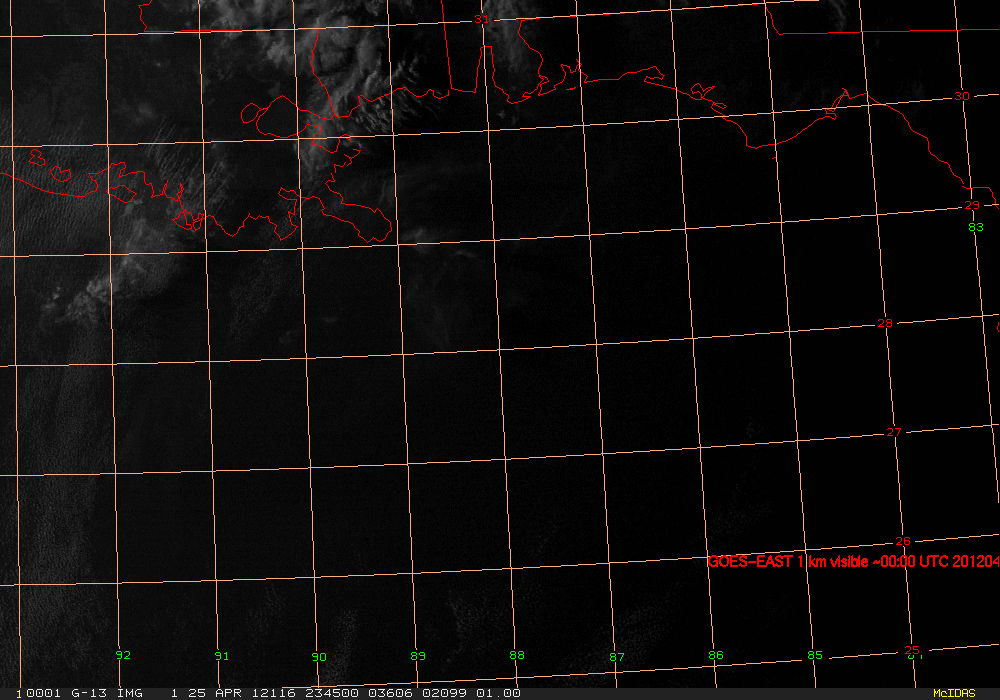Click the 0001 value in status bar

coord(43,693)
